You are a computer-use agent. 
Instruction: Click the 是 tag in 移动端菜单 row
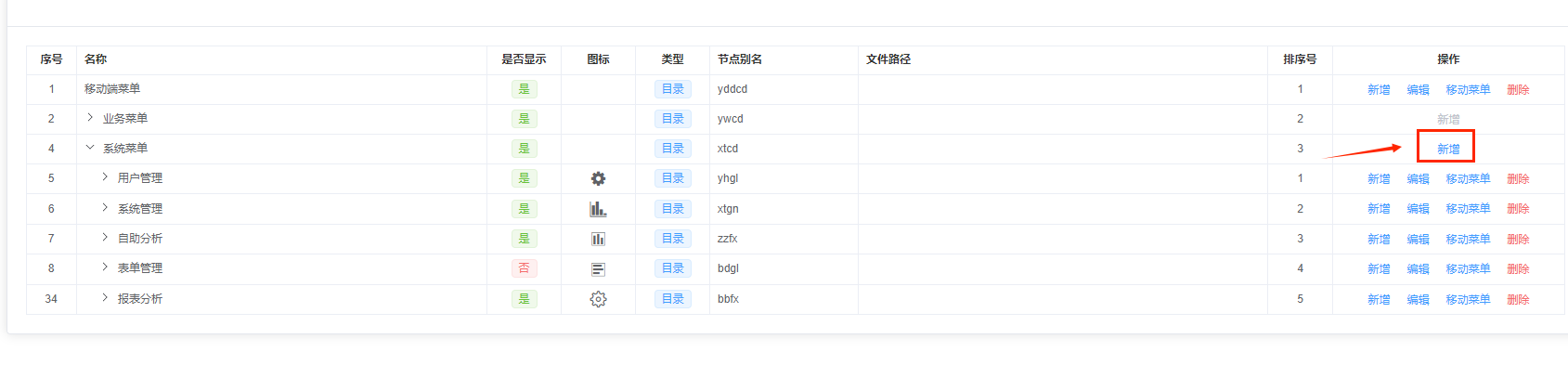(x=524, y=89)
